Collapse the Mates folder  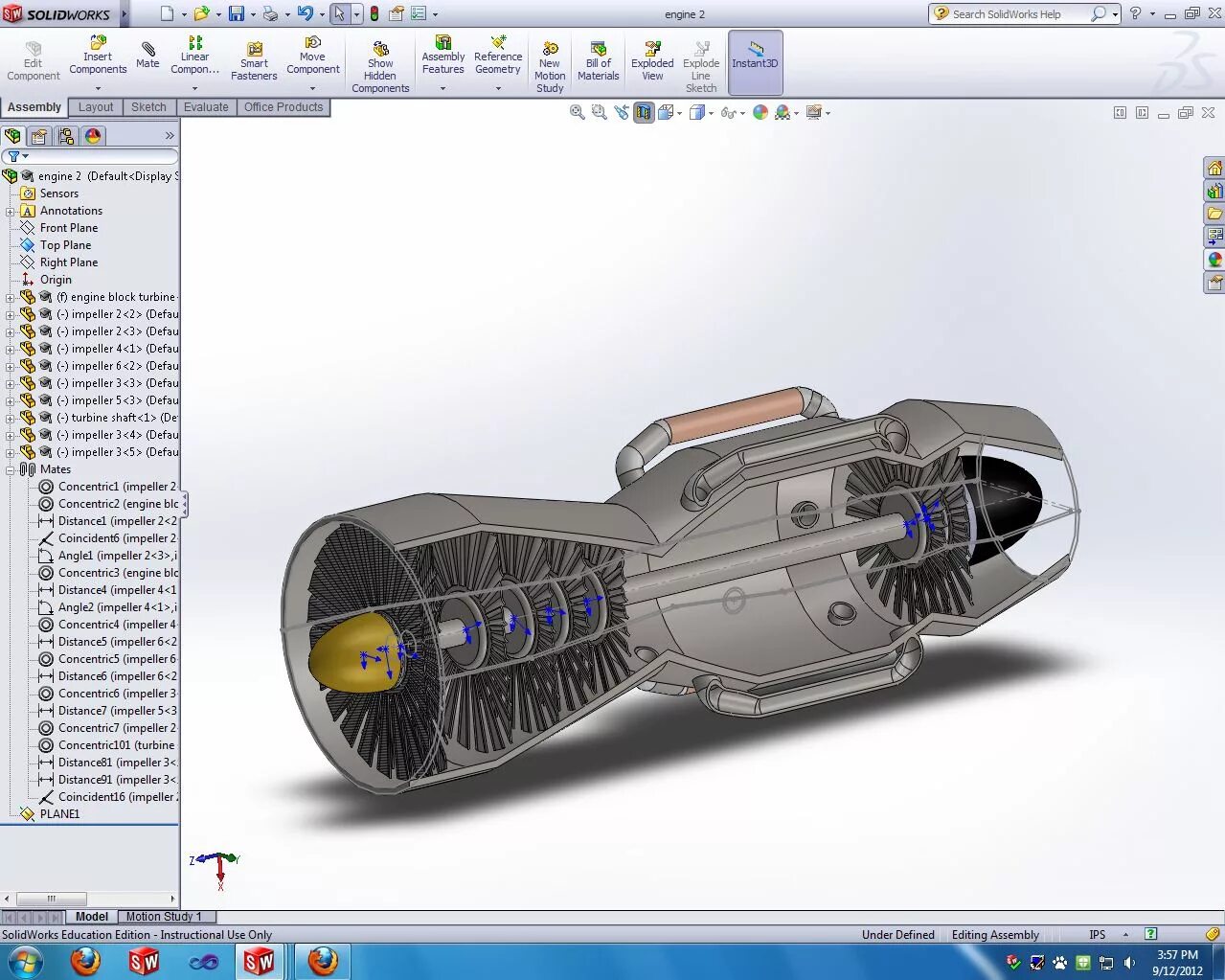click(x=9, y=468)
